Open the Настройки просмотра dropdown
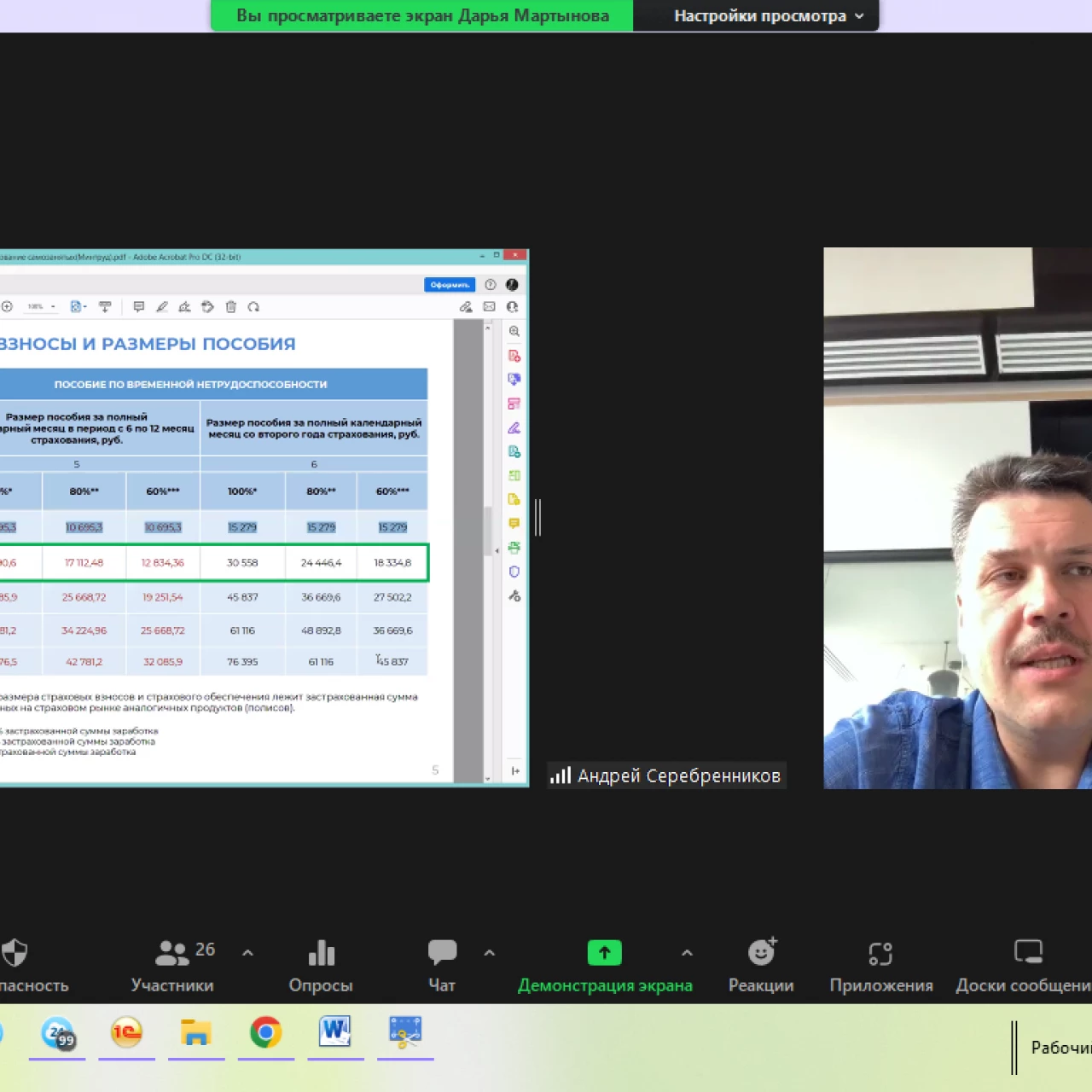 coord(769,15)
